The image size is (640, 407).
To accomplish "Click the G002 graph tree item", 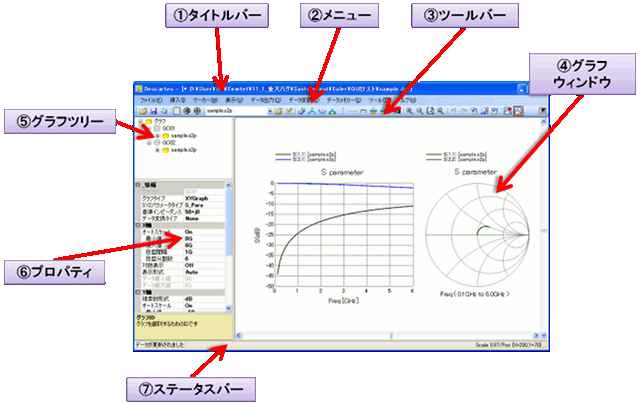I will [x=169, y=142].
